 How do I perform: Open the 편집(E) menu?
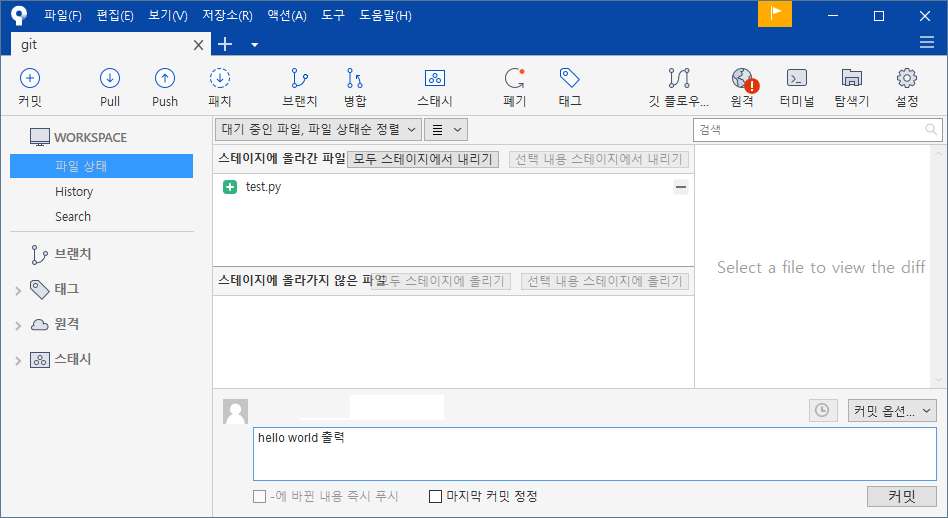point(115,15)
